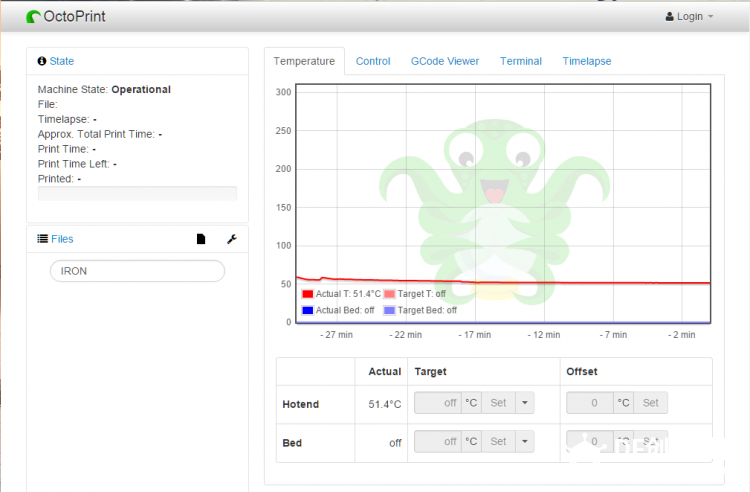Click Set for Hotend target temperature
This screenshot has width=750, height=492.
coord(498,403)
